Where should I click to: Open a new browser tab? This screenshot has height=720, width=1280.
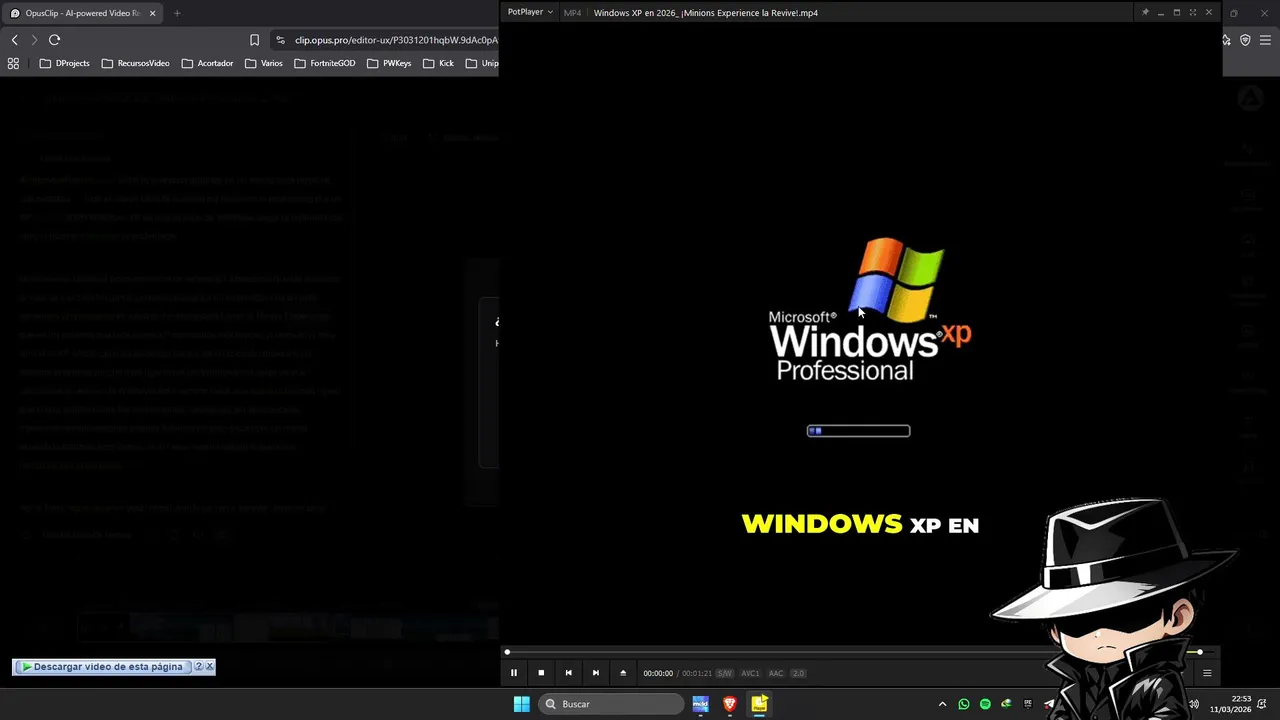coord(177,13)
